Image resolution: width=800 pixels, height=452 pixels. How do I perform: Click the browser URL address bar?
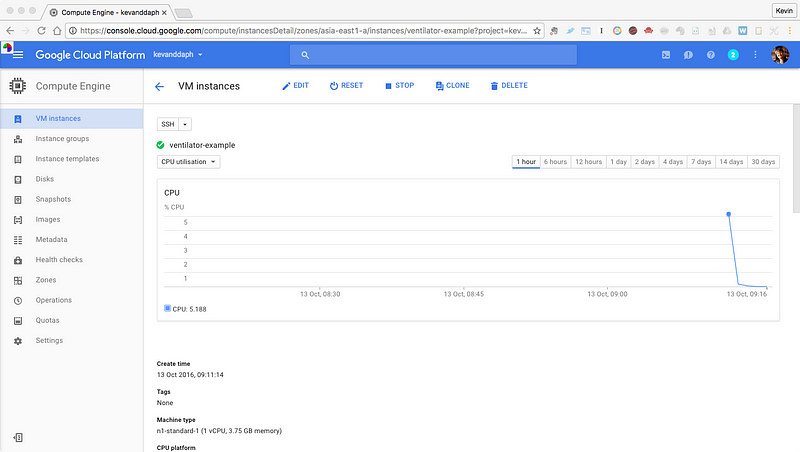click(x=304, y=31)
